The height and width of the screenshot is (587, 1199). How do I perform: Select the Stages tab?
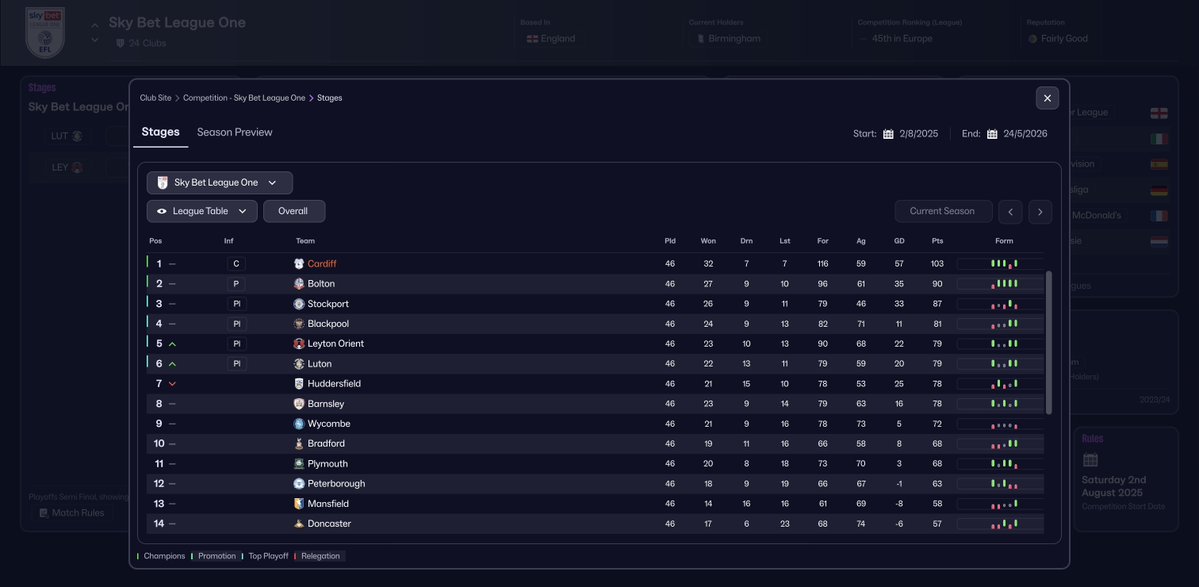tap(161, 132)
